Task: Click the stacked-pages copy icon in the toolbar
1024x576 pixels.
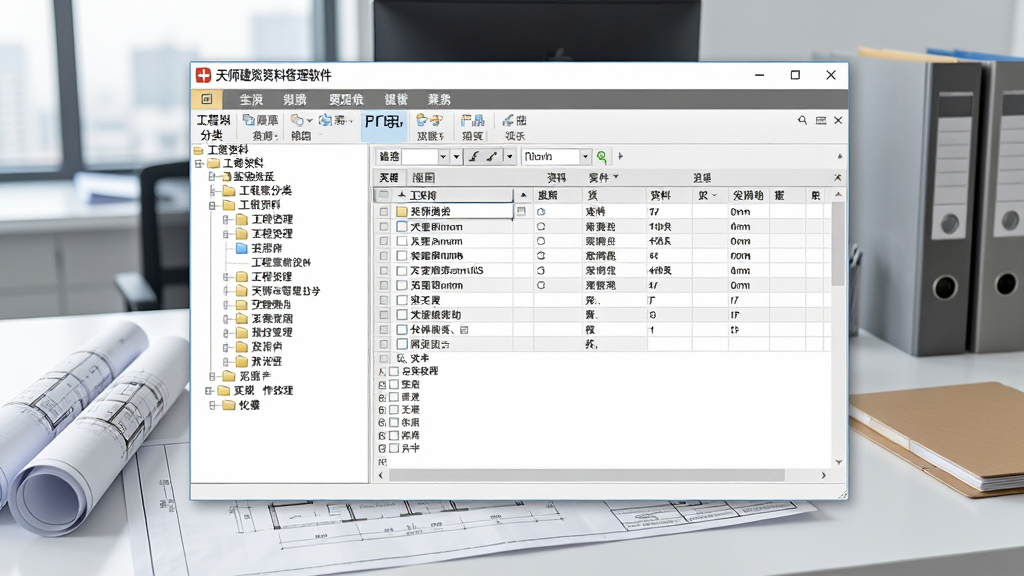Action: 248,120
